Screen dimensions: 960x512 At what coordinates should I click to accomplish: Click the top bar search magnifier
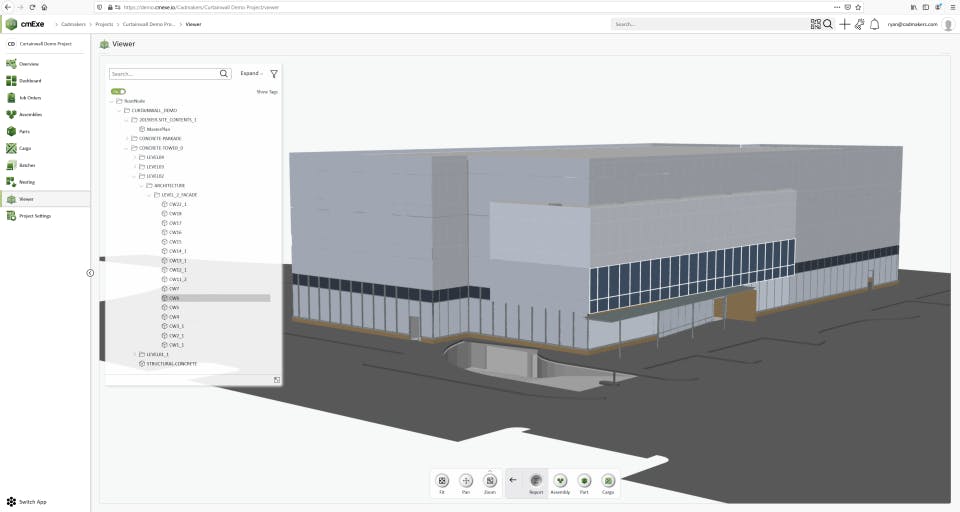pyautogui.click(x=828, y=24)
